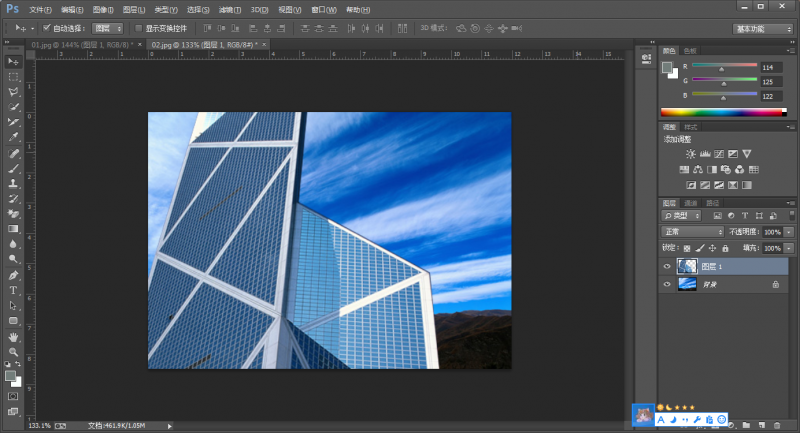The width and height of the screenshot is (800, 433).
Task: Select the Horizontal Type tool
Action: click(x=14, y=290)
